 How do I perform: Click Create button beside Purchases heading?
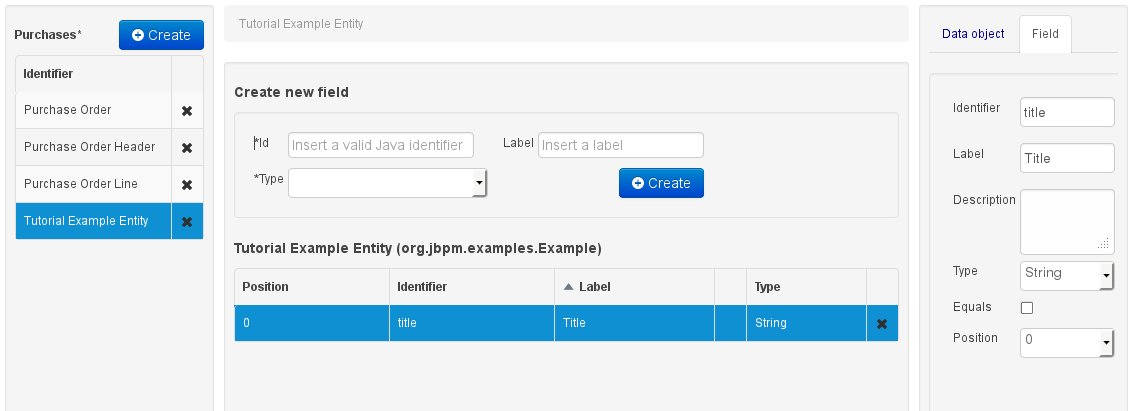pos(161,35)
